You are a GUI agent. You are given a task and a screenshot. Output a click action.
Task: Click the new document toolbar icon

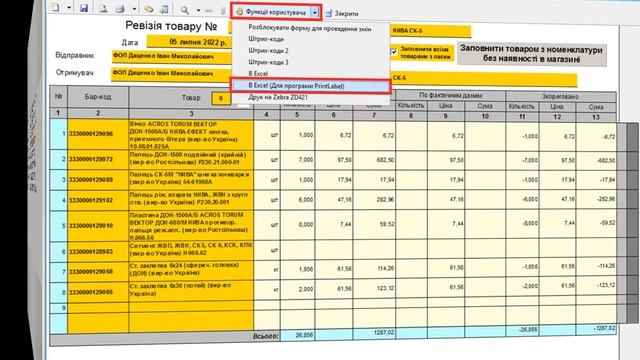point(56,8)
